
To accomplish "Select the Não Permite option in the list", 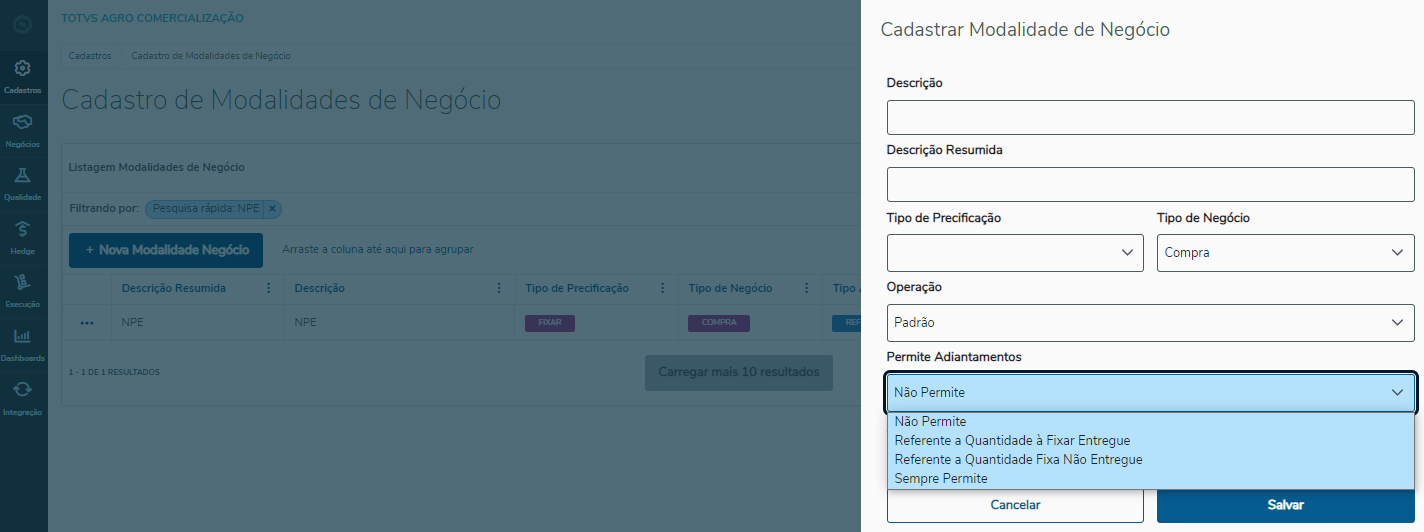I will [1151, 422].
